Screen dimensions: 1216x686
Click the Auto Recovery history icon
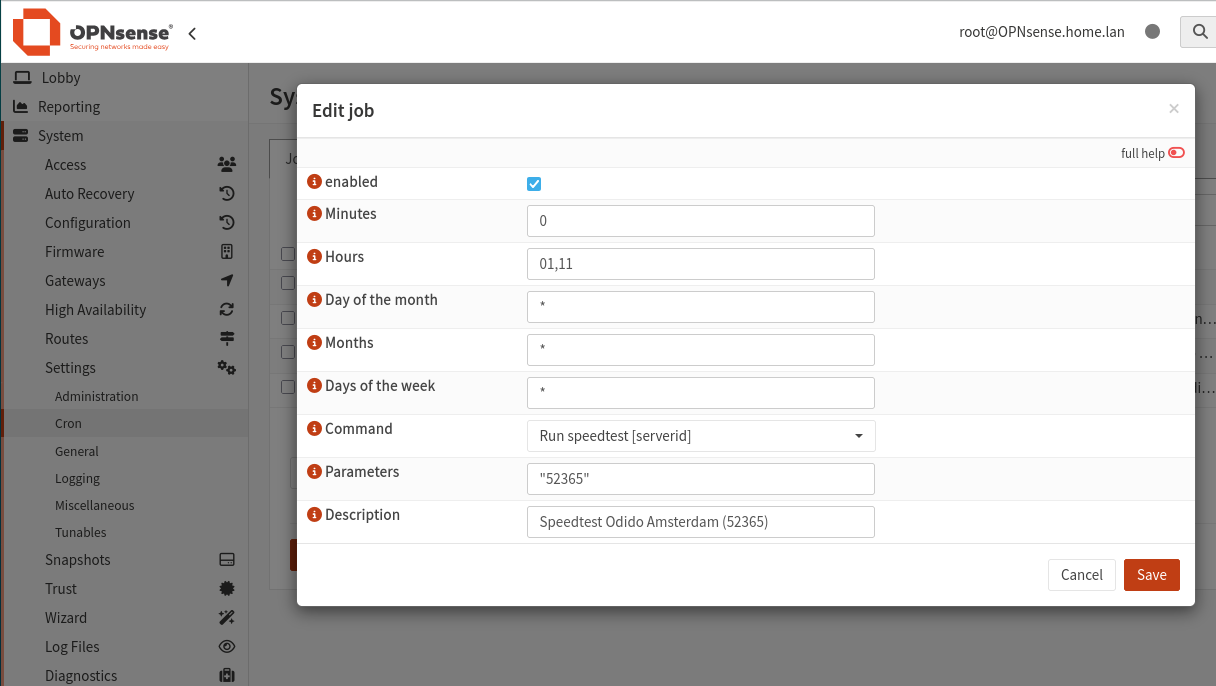pyautogui.click(x=227, y=194)
